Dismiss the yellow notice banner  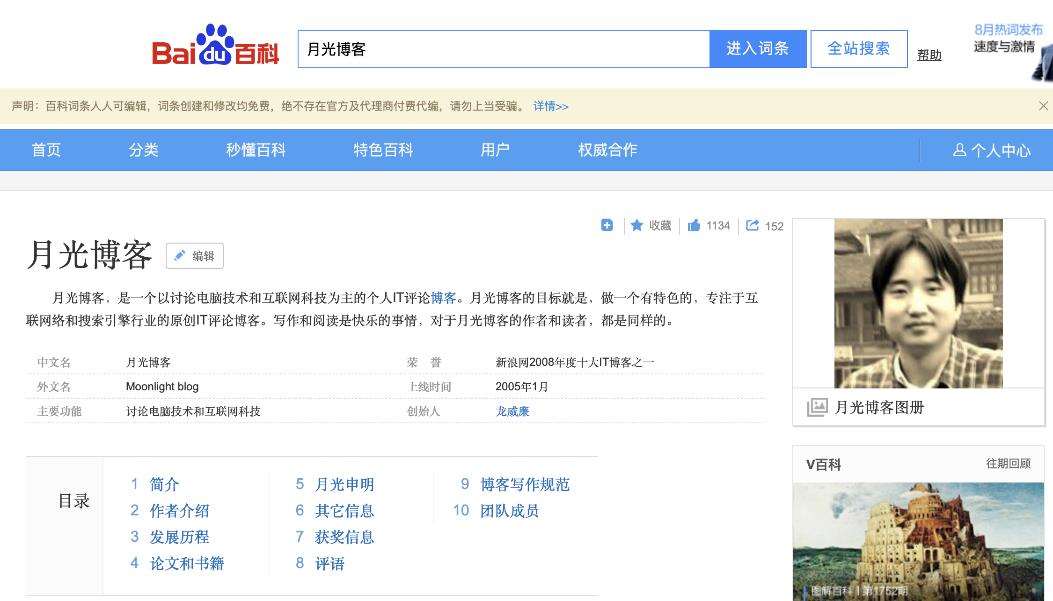(1043, 106)
